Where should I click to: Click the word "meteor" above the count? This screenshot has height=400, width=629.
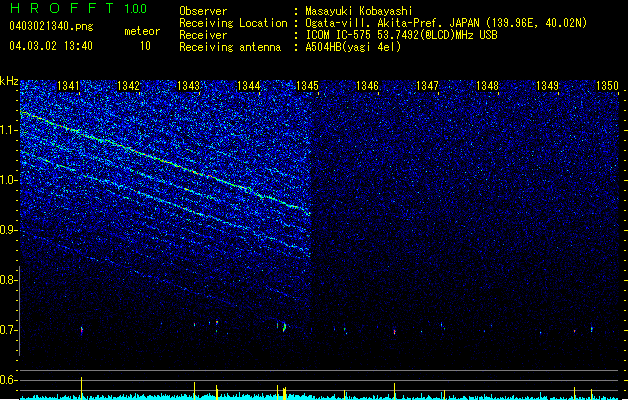(142, 31)
